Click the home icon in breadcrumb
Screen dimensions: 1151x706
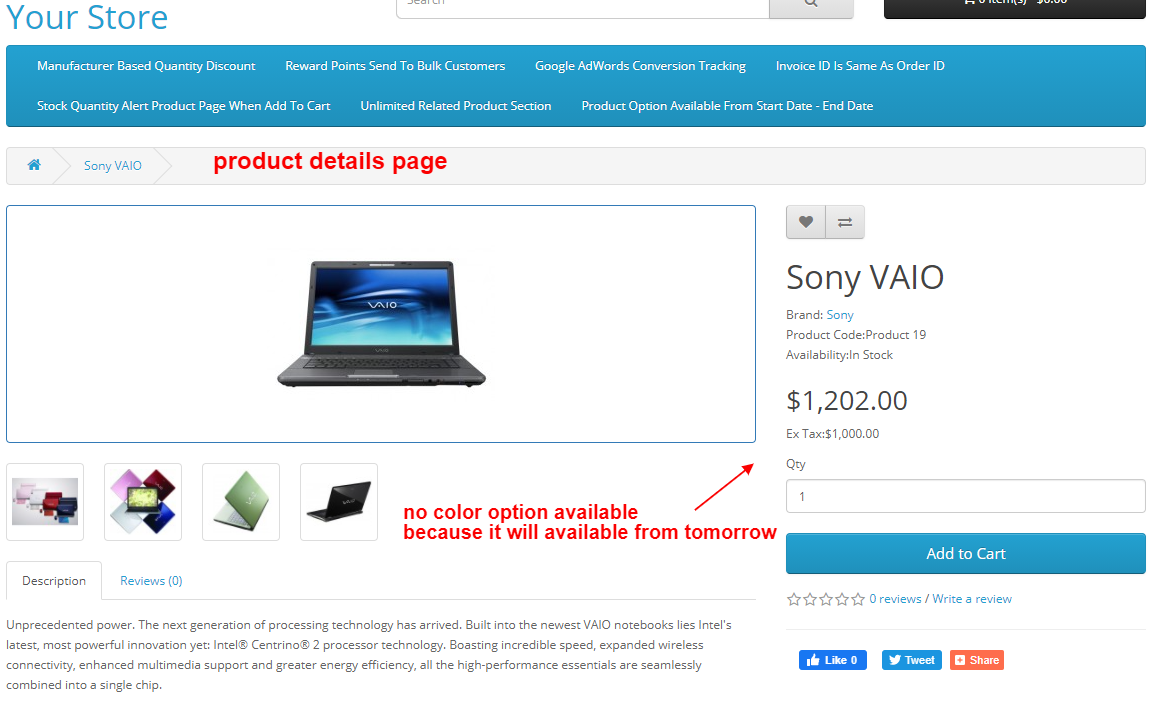point(34,164)
